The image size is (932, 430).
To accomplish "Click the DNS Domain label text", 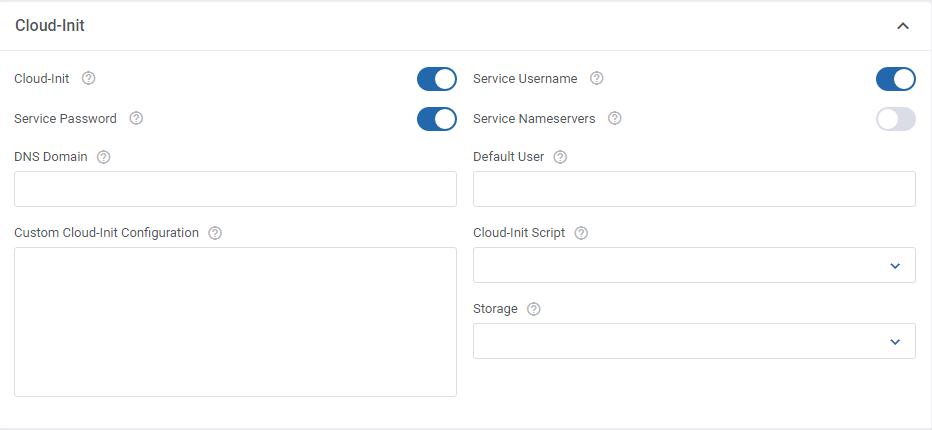I will (51, 157).
